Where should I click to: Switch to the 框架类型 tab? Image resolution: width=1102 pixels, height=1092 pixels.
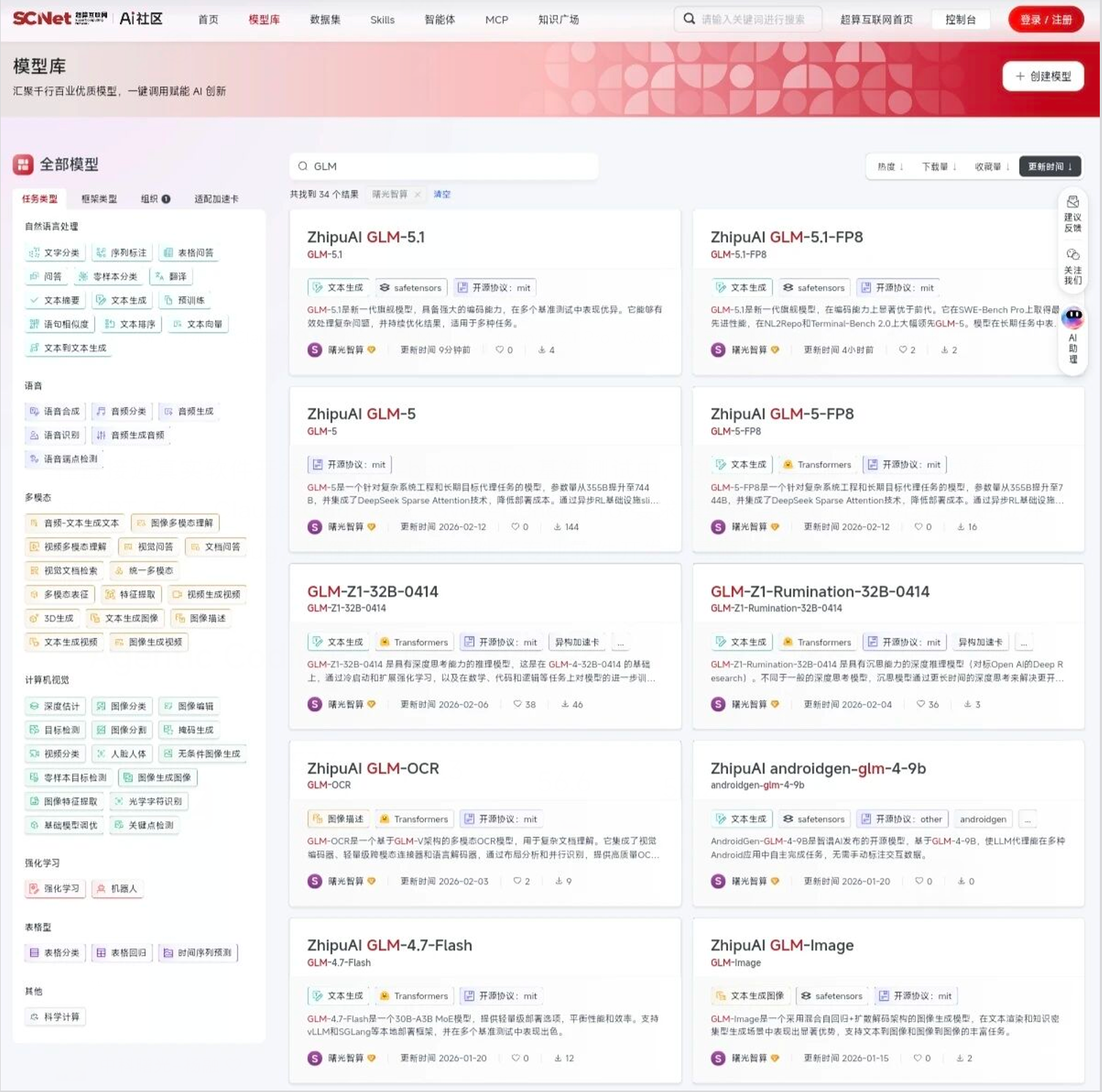99,199
